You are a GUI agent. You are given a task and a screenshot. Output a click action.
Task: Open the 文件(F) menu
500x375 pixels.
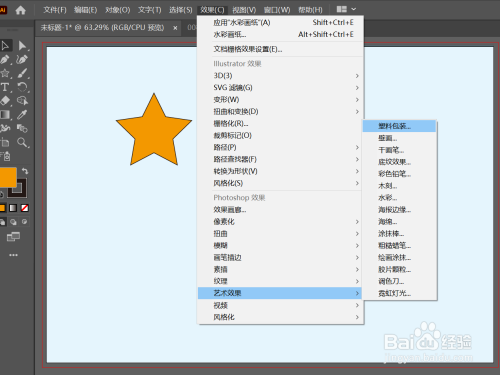tap(55, 10)
